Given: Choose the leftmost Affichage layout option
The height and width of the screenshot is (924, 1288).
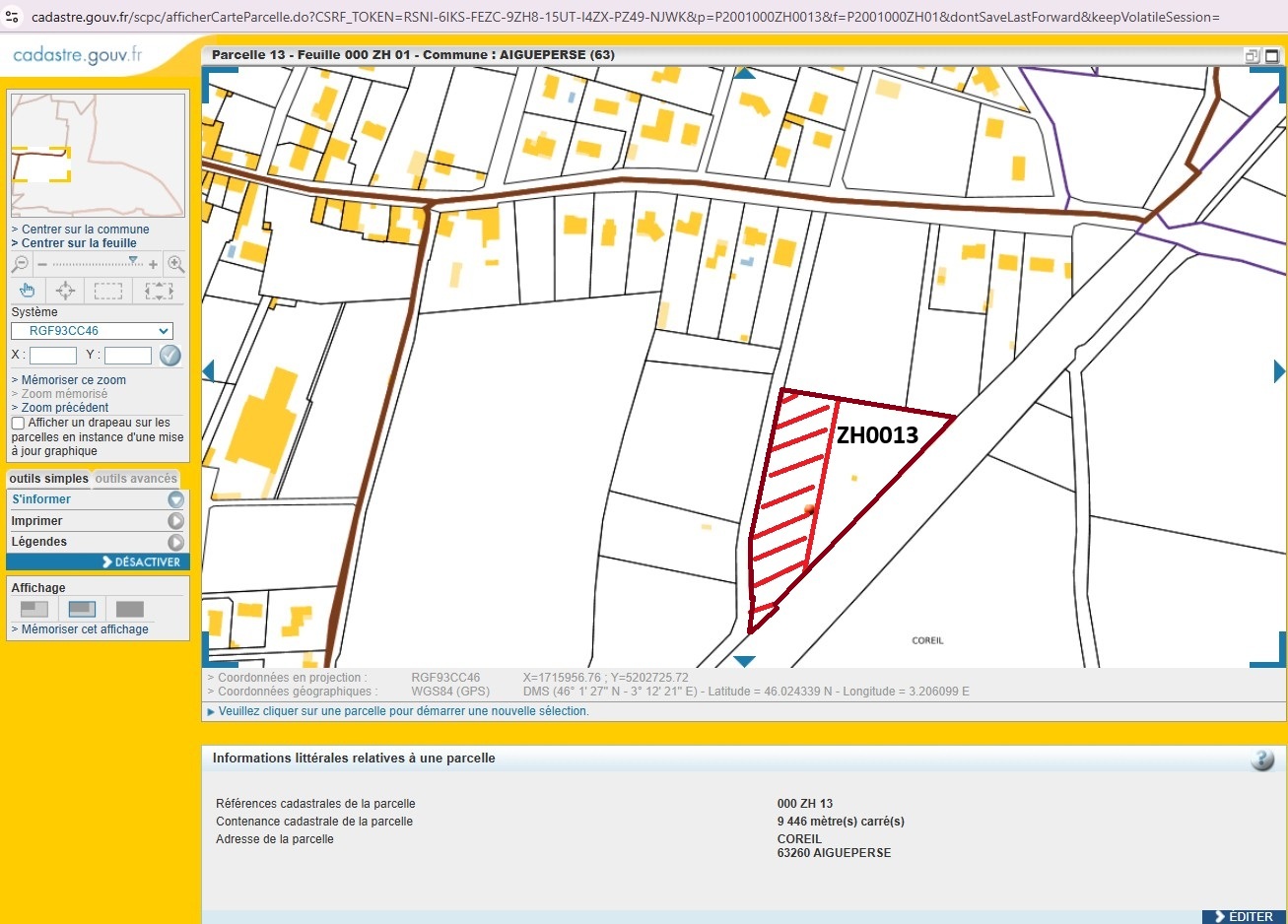Looking at the screenshot, I should pyautogui.click(x=34, y=609).
